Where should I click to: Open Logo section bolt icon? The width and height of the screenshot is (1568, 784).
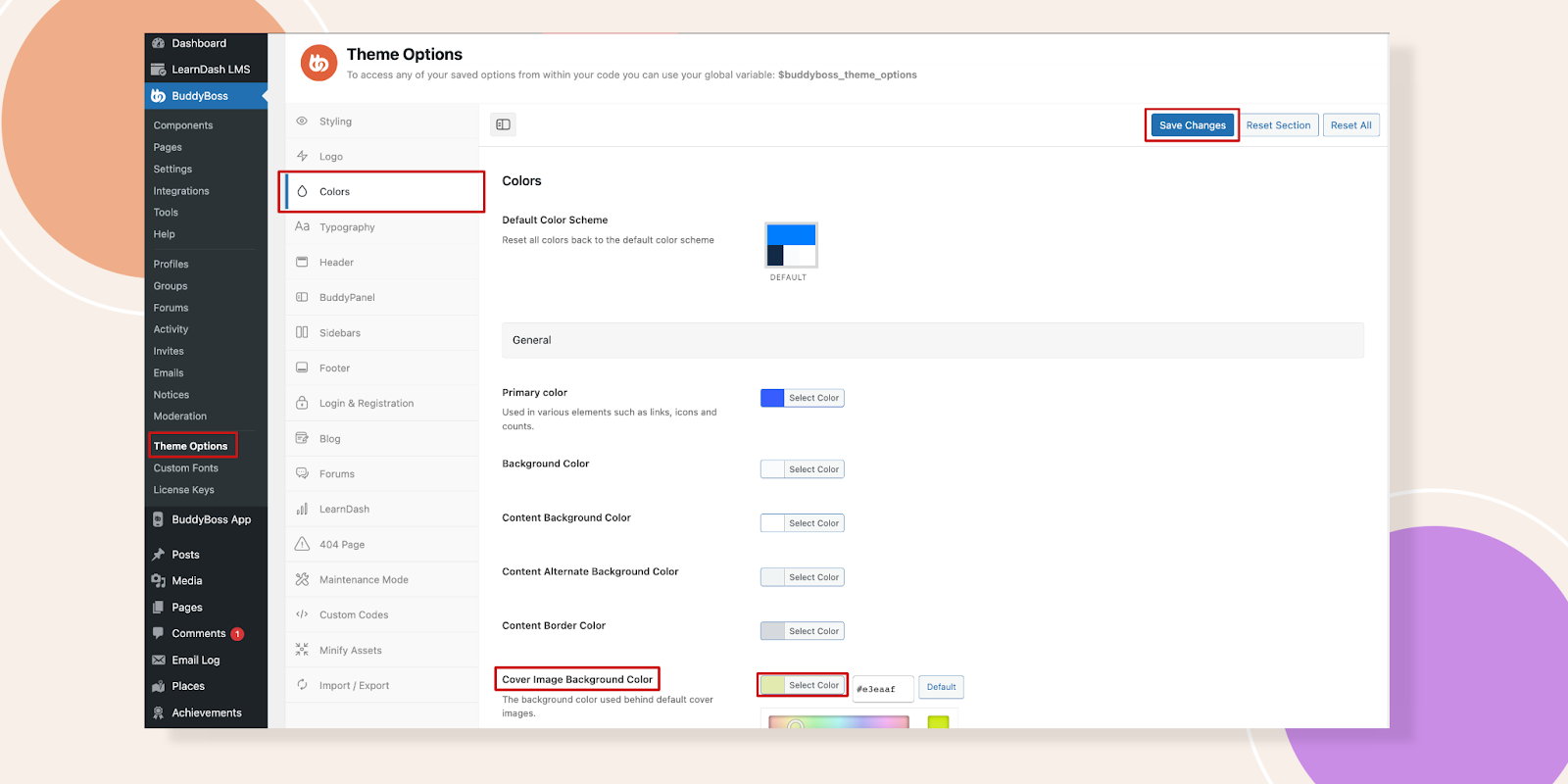tap(302, 157)
